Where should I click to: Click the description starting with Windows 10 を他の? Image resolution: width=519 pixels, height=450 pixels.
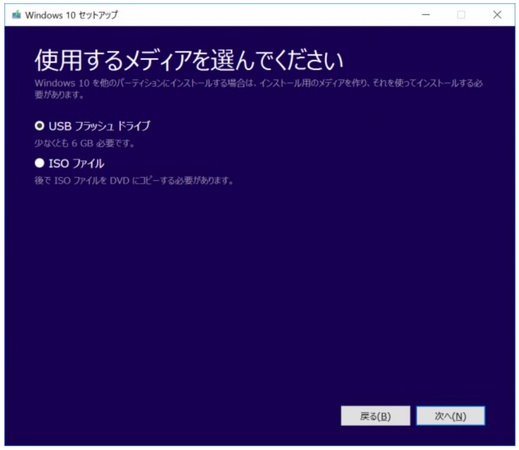tap(259, 89)
